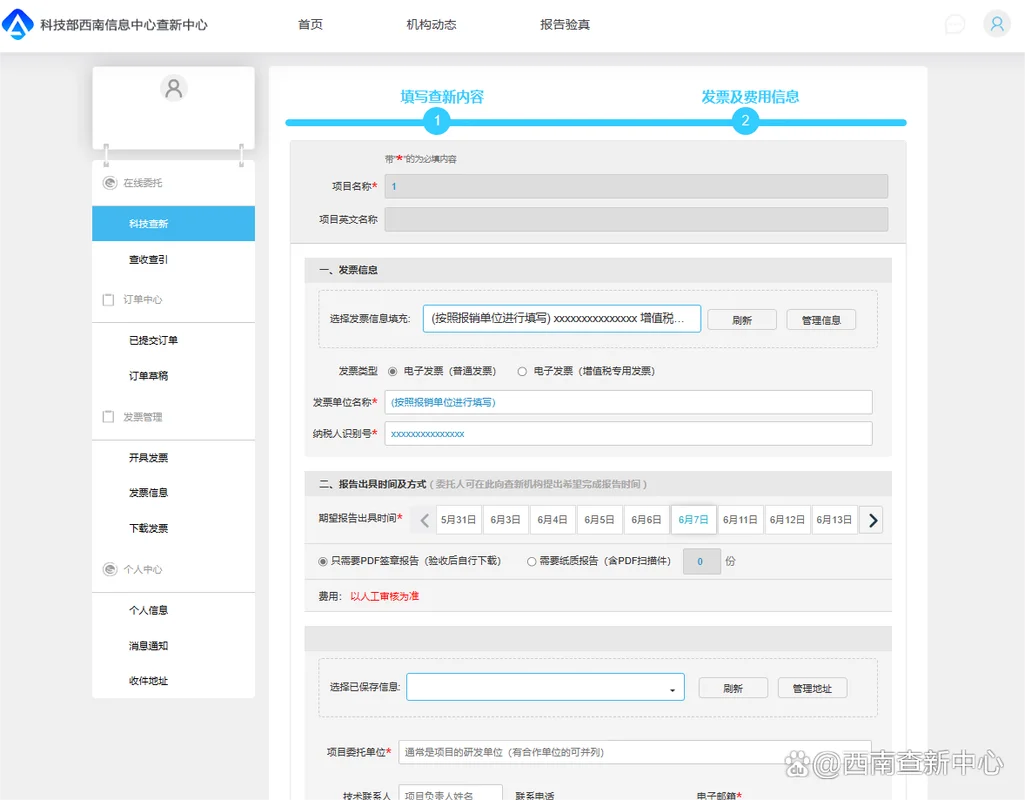Open 消息通知 in the sidebar

coord(148,646)
